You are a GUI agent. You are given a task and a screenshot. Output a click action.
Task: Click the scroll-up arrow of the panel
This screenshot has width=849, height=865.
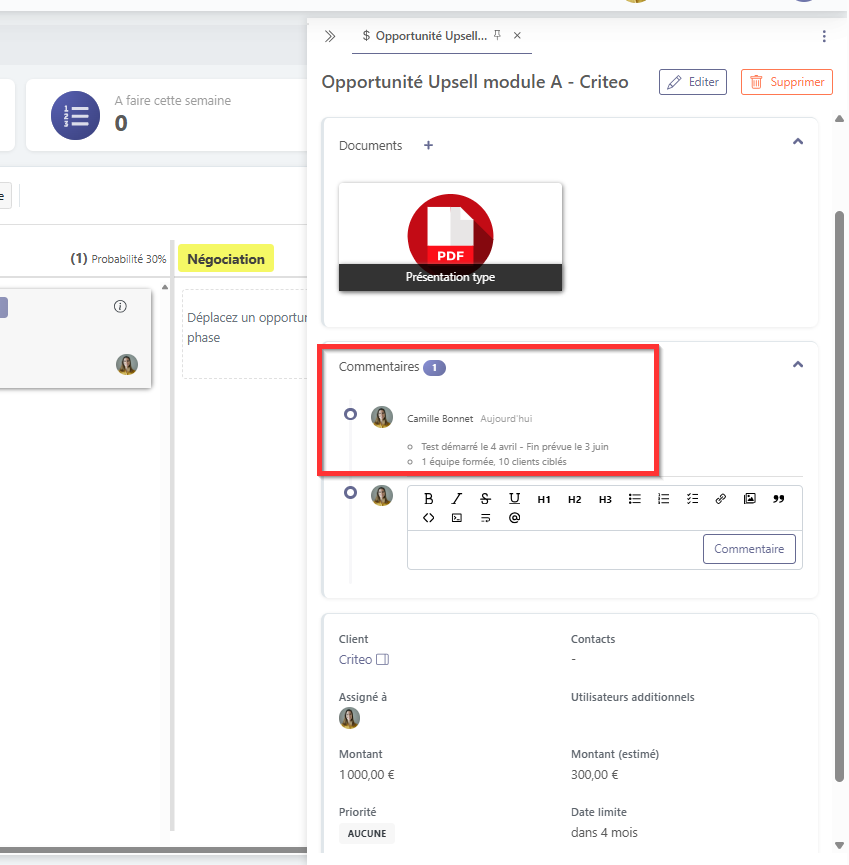[x=840, y=119]
